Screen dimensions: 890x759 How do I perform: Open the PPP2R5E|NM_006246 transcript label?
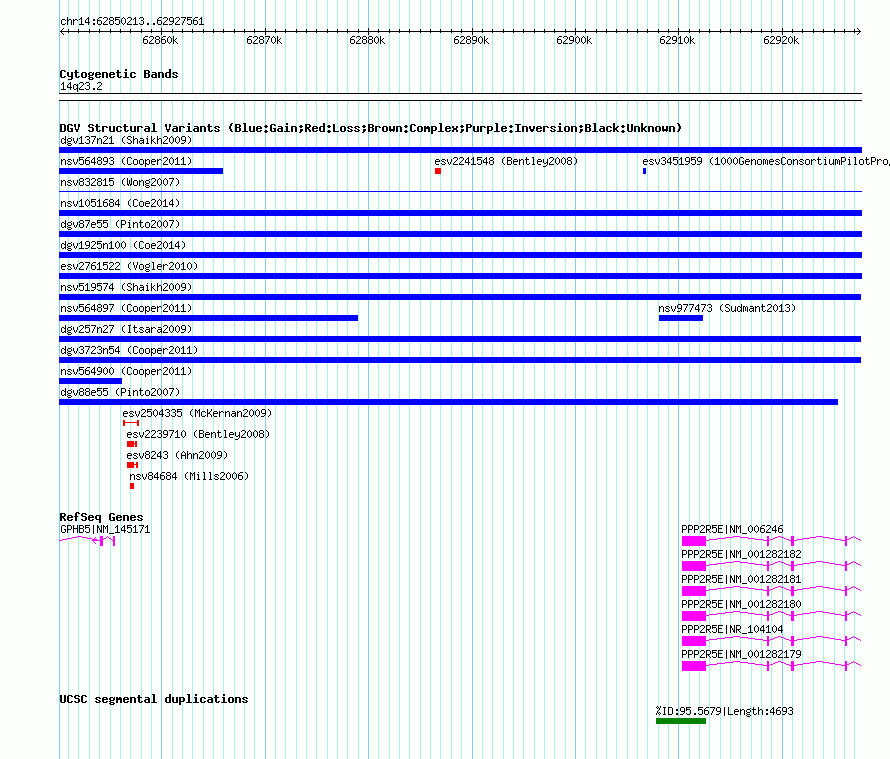732,529
